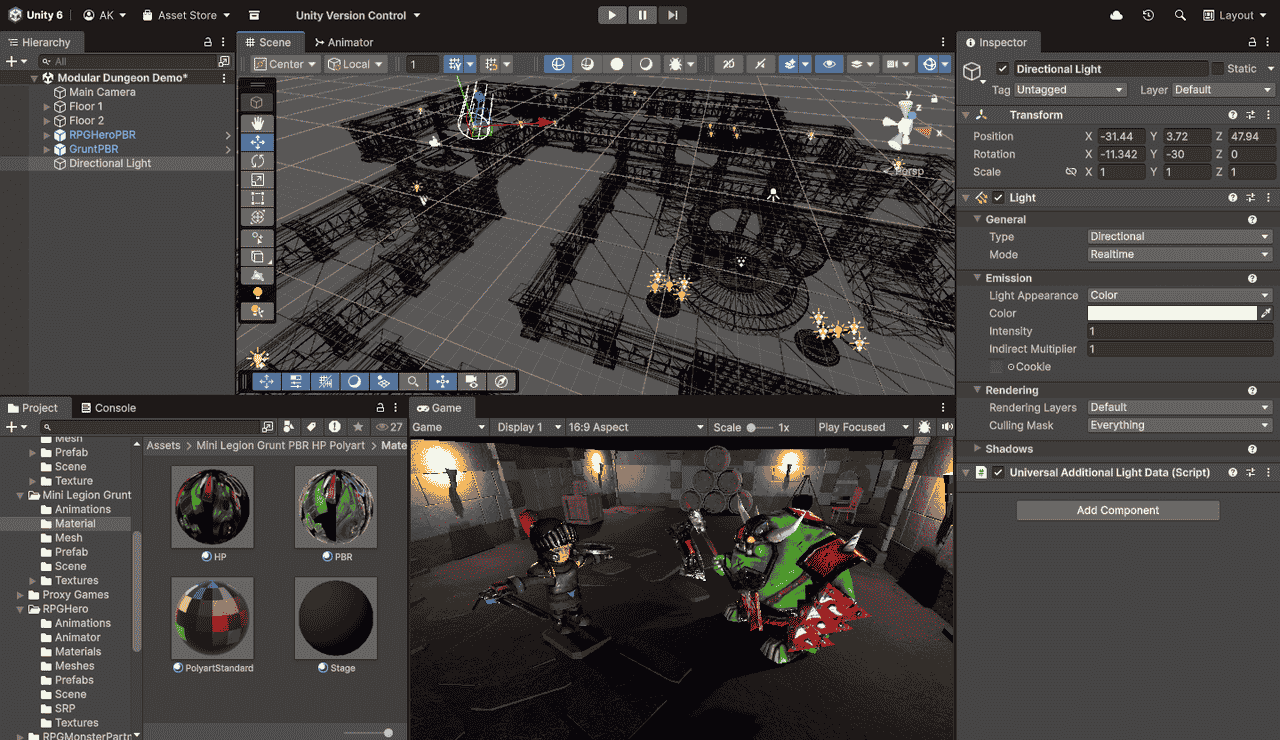Click the search magnifier in top toolbar
1280x740 pixels.
pyautogui.click(x=1180, y=15)
